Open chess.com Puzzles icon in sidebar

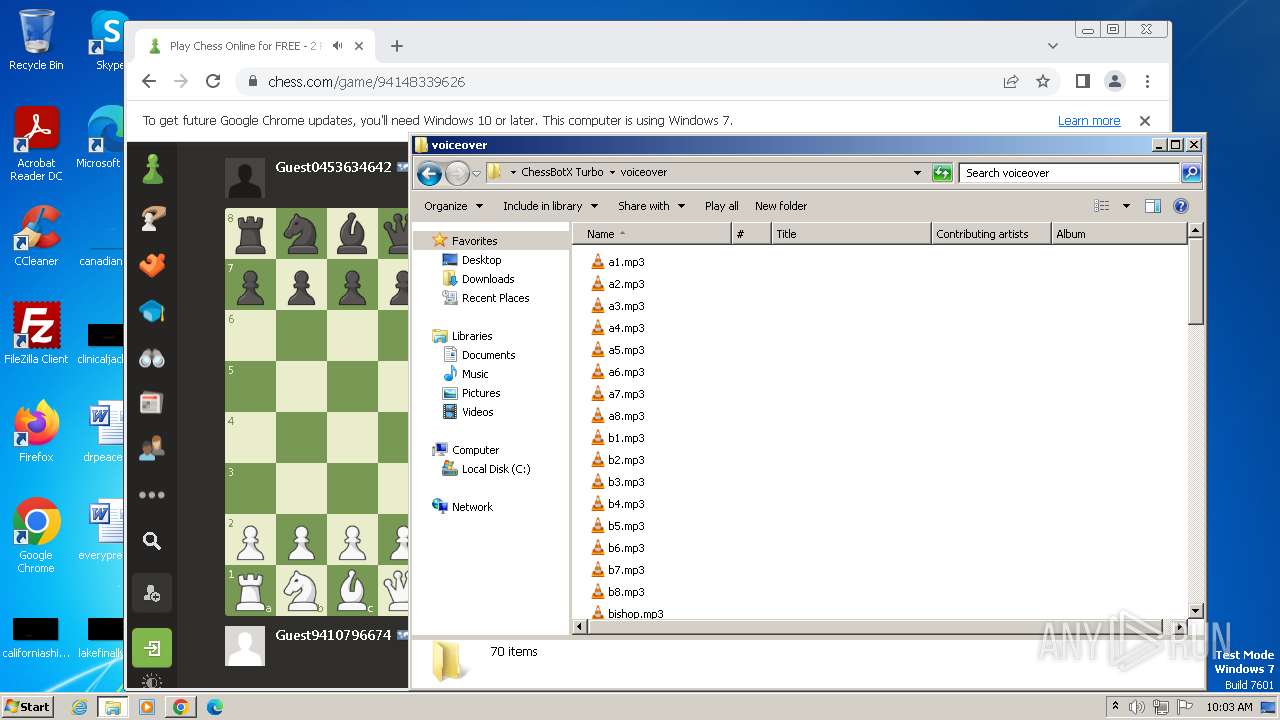click(x=152, y=265)
